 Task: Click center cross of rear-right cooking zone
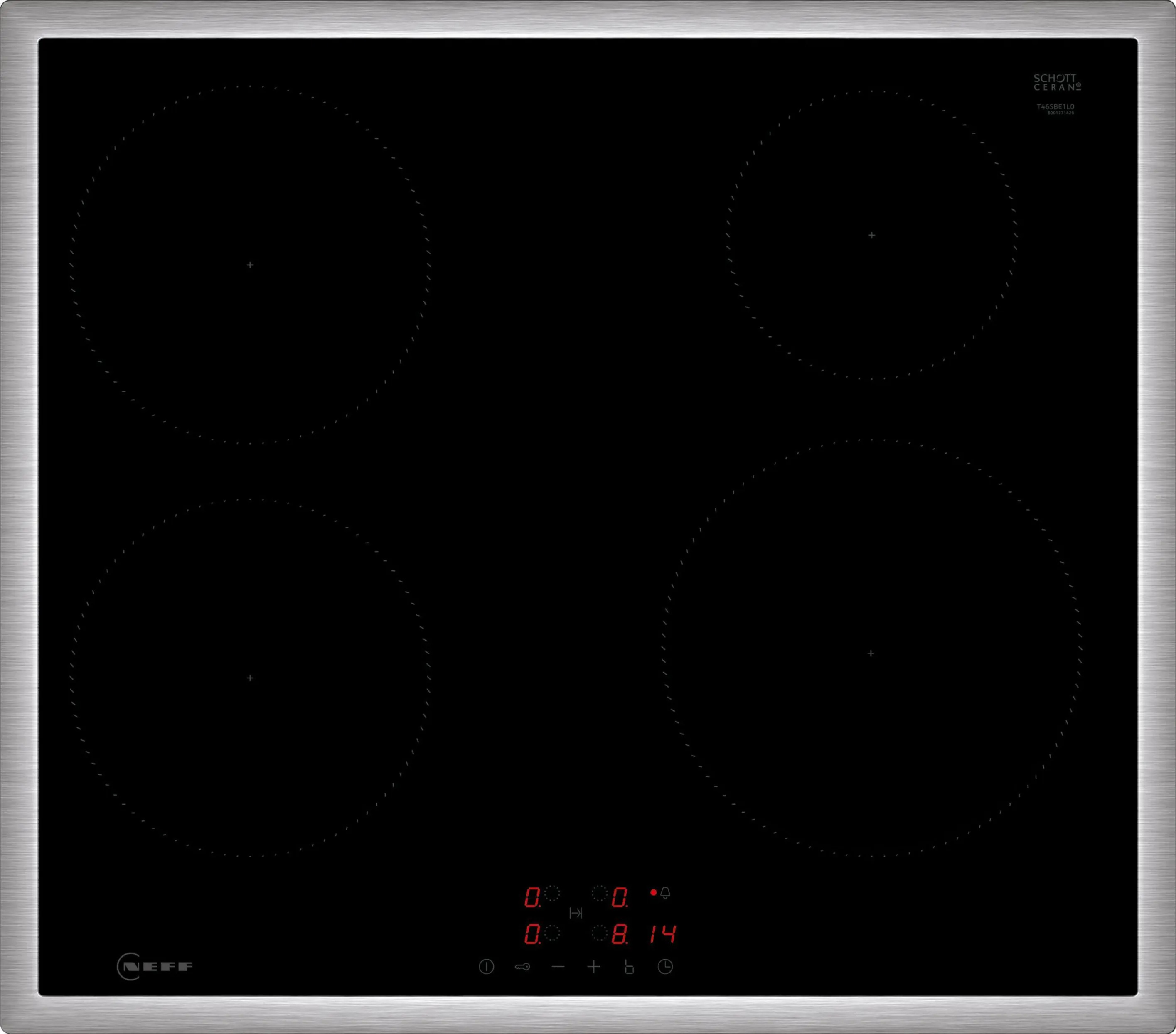coord(872,235)
